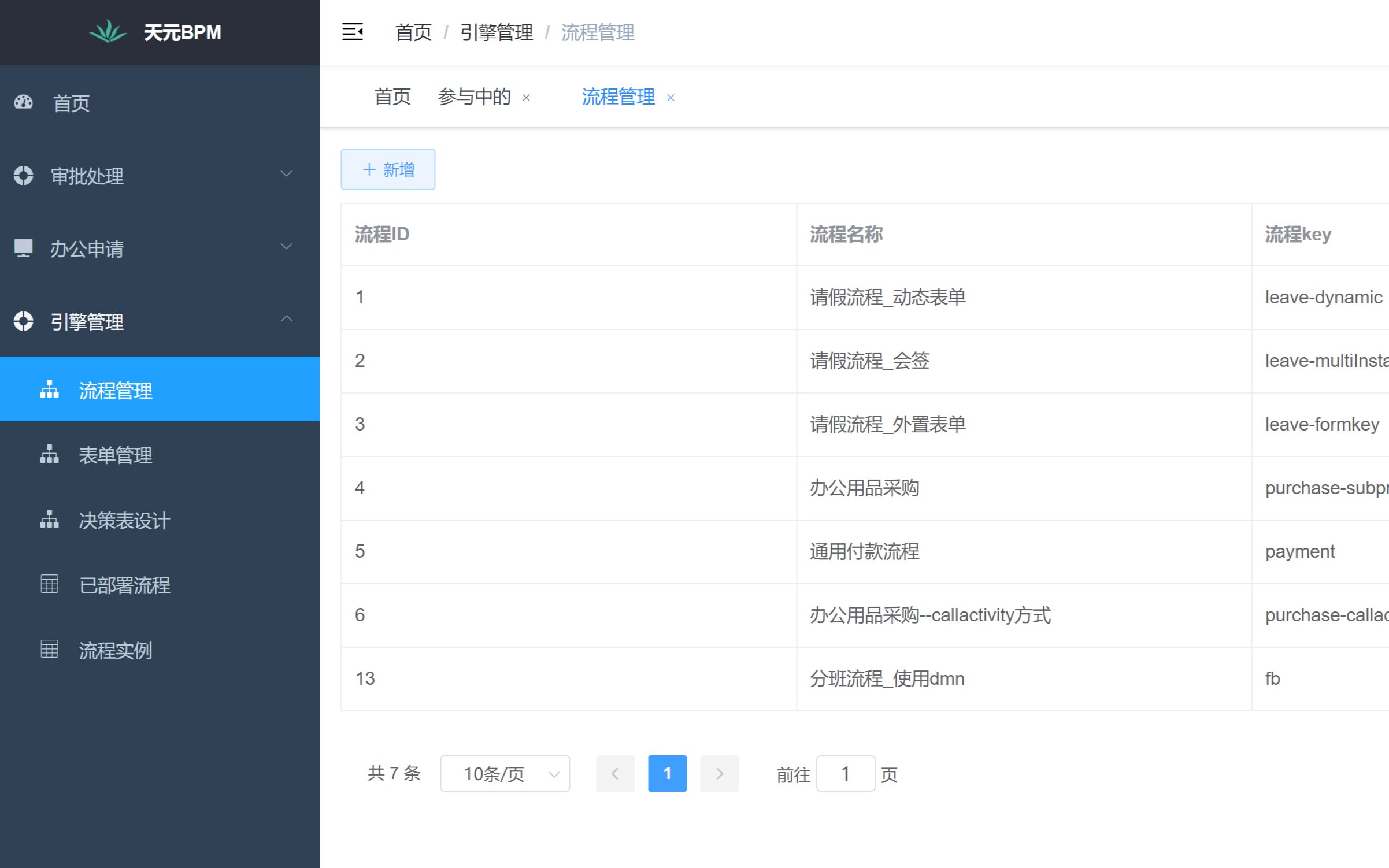
Task: Click the 前往 page number input
Action: point(845,773)
